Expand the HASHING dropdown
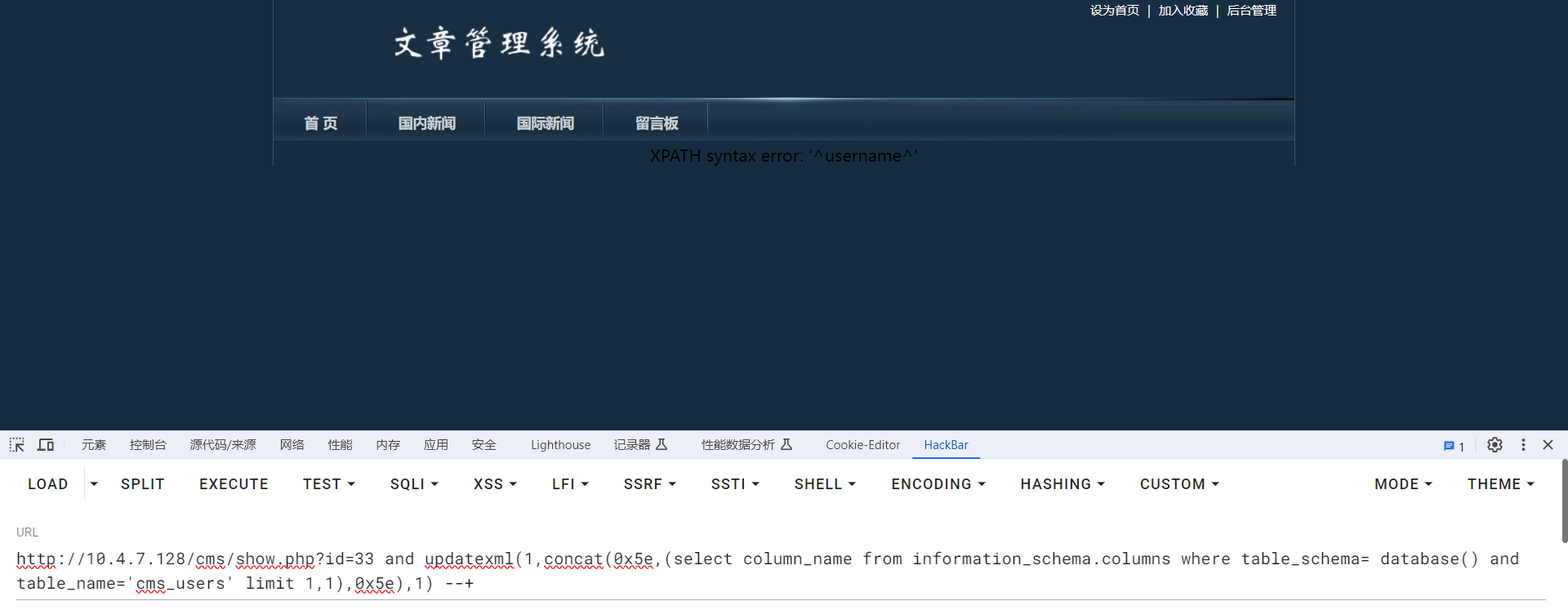The image size is (1568, 610). pos(1062,484)
